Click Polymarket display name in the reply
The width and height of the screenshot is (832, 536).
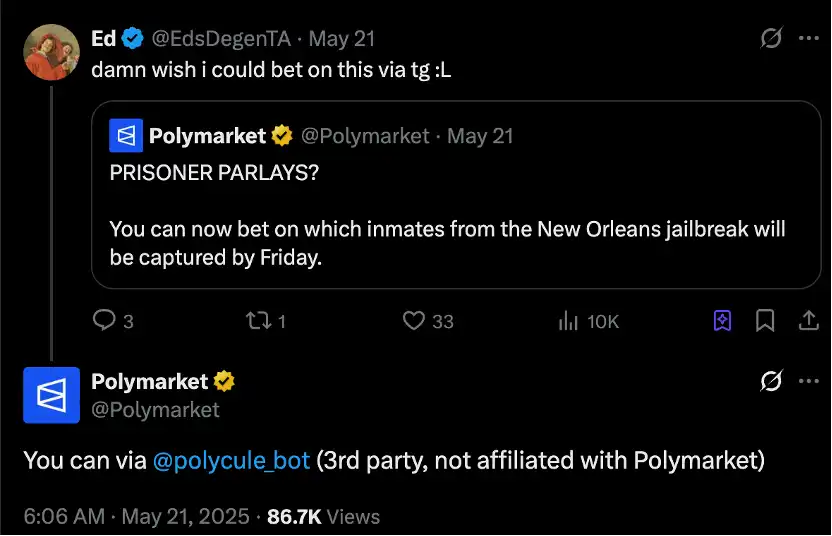[150, 381]
